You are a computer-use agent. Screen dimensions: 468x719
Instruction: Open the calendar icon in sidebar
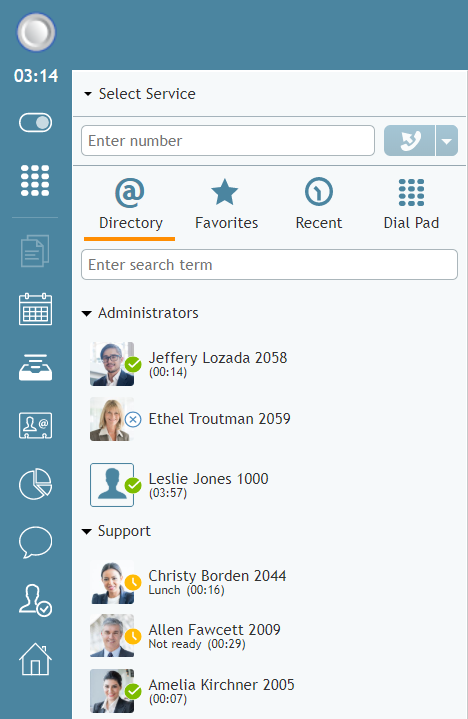point(35,309)
